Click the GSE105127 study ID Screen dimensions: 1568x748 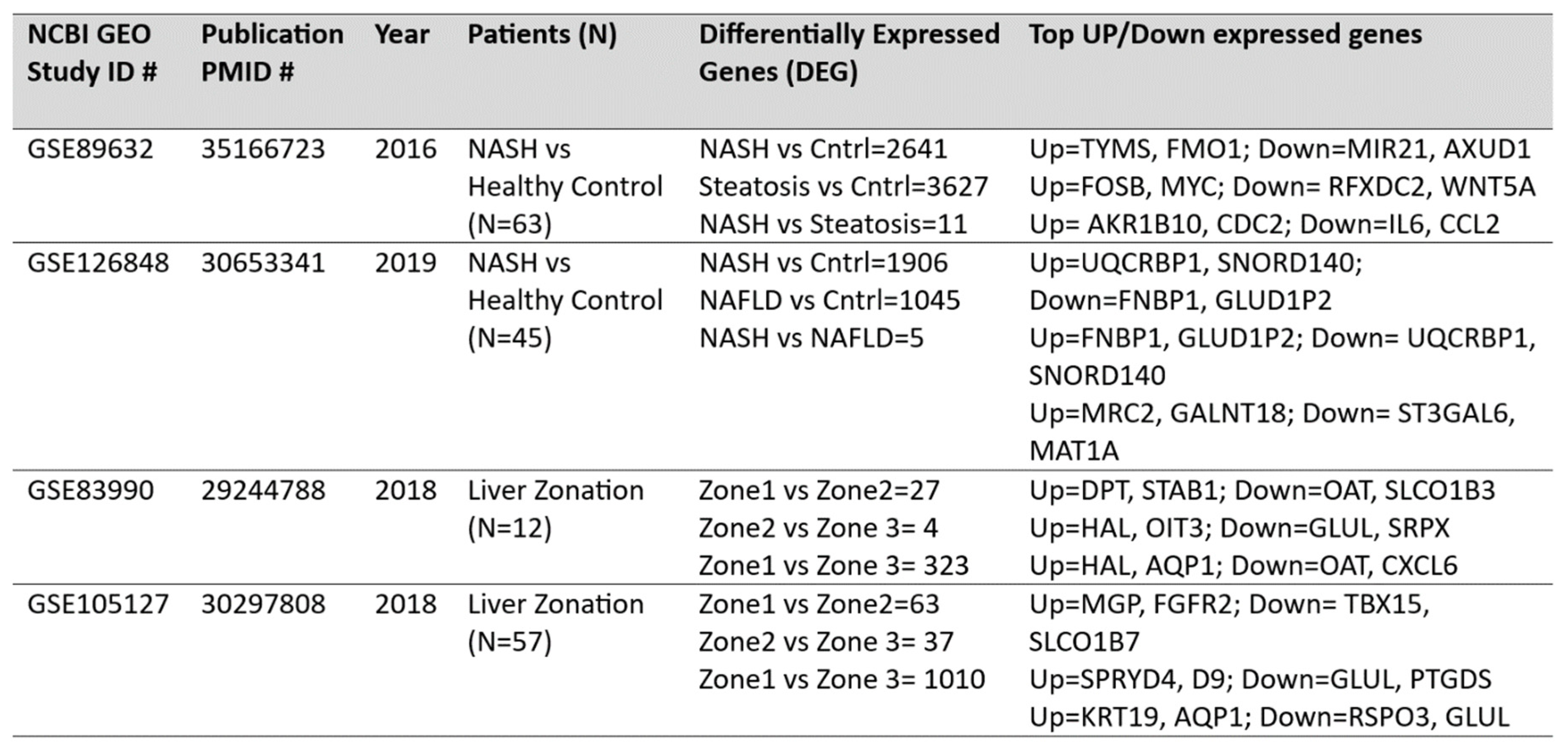click(x=98, y=605)
